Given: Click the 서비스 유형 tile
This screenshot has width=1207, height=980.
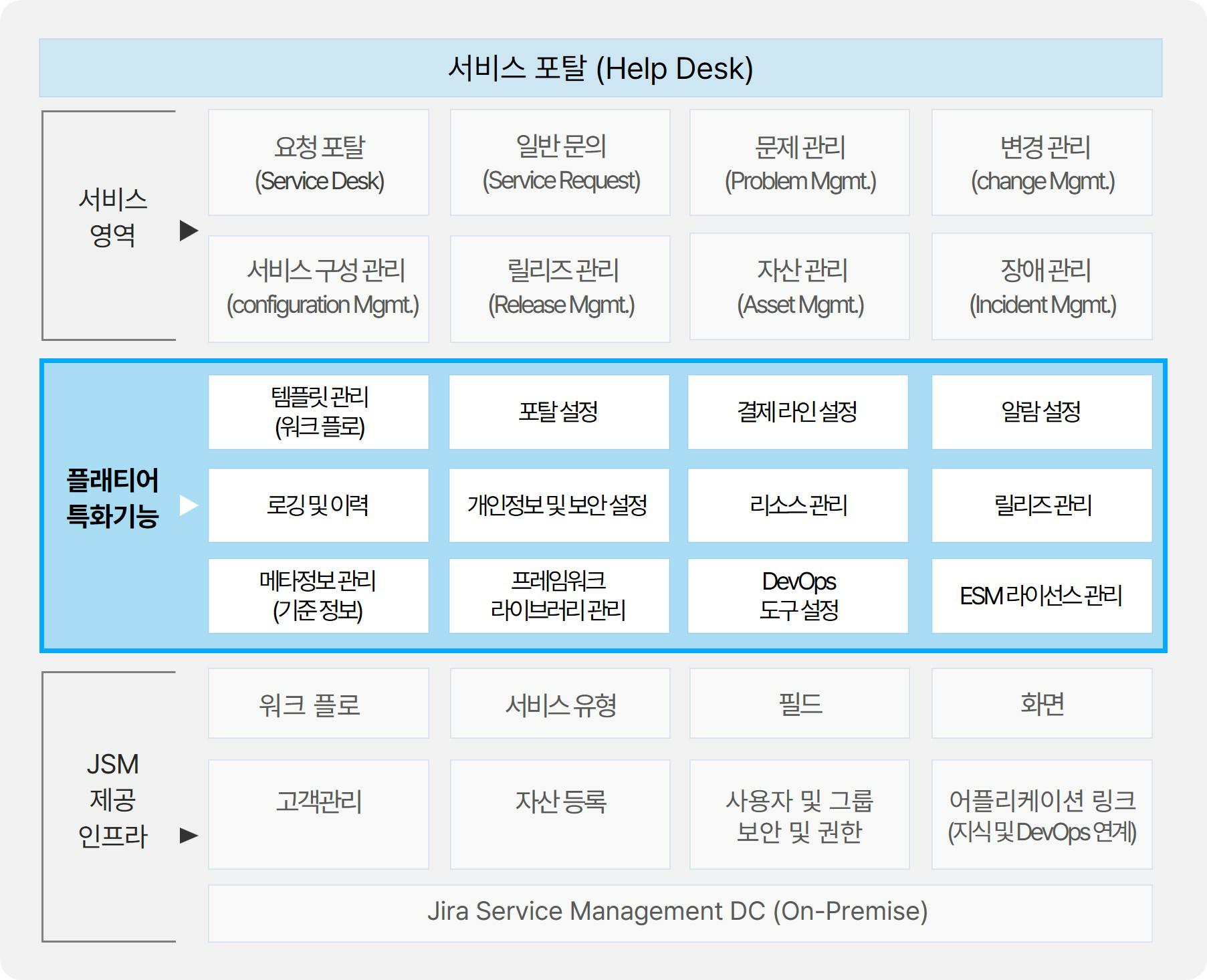Looking at the screenshot, I should 560,704.
